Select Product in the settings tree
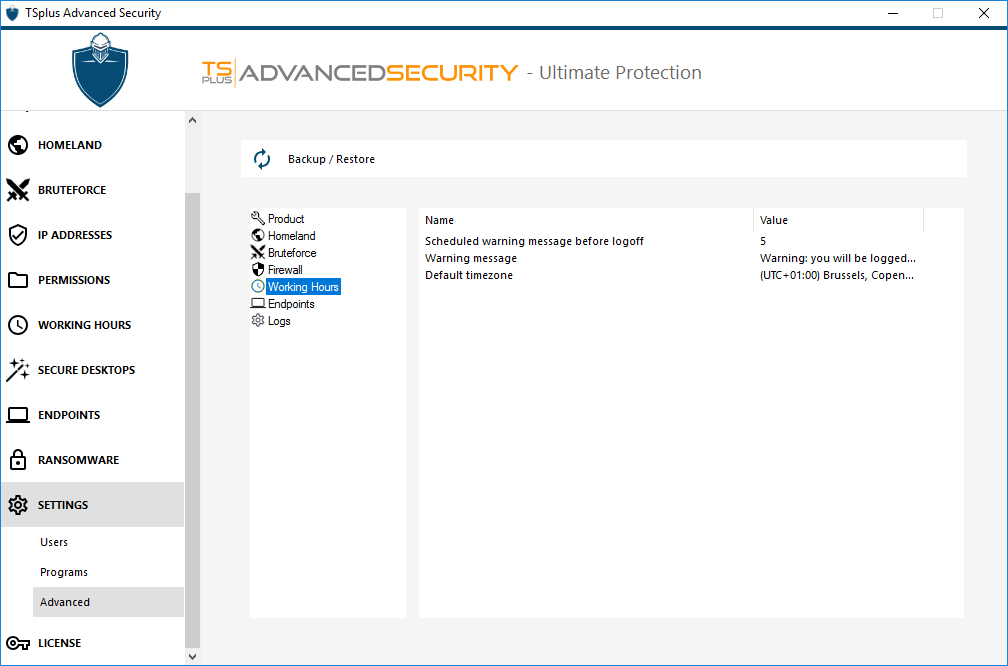Viewport: 1008px width, 666px height. [x=285, y=219]
